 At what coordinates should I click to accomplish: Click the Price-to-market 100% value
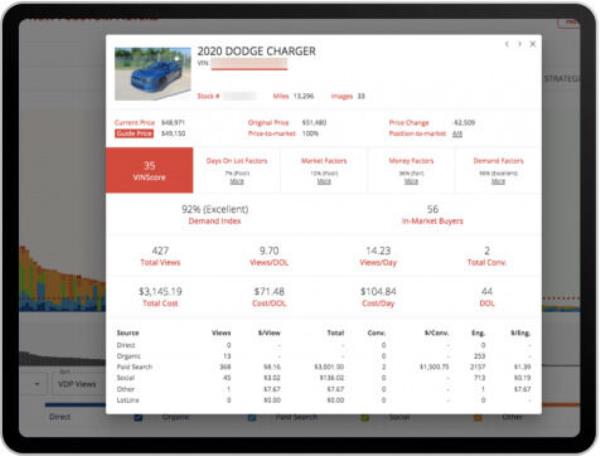310,134
